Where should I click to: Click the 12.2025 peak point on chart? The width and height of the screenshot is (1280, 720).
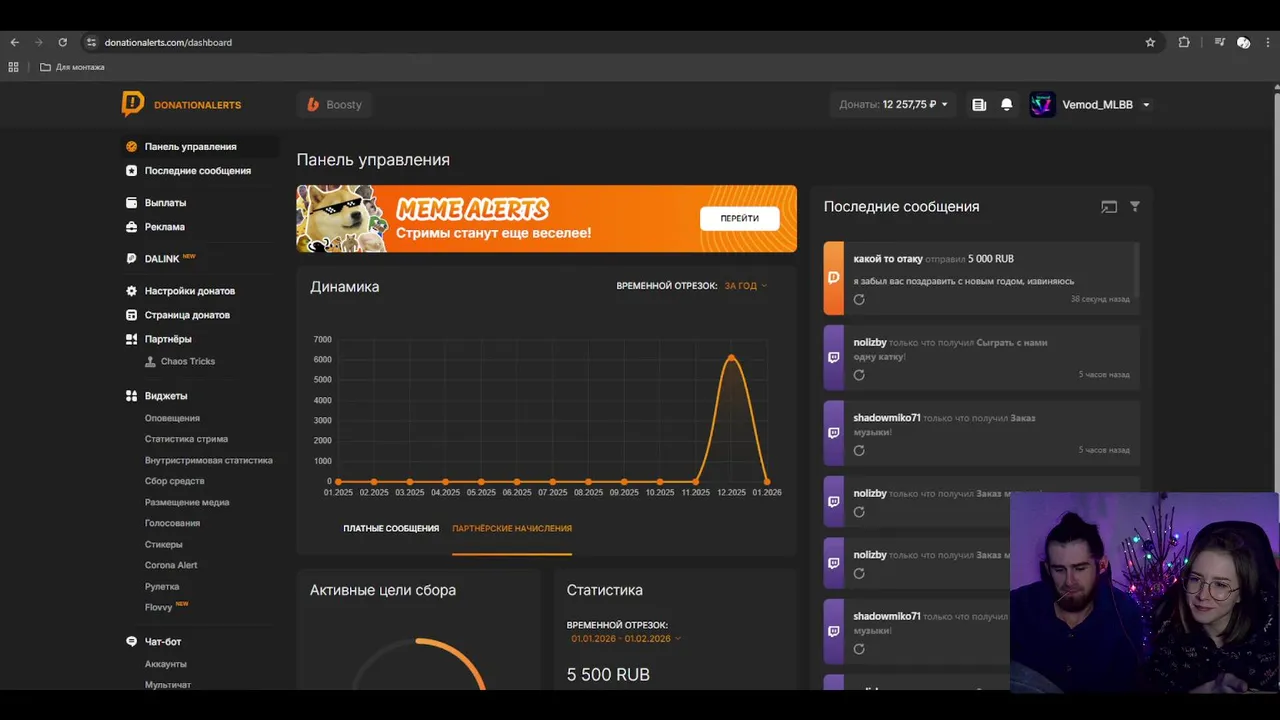[x=731, y=357]
